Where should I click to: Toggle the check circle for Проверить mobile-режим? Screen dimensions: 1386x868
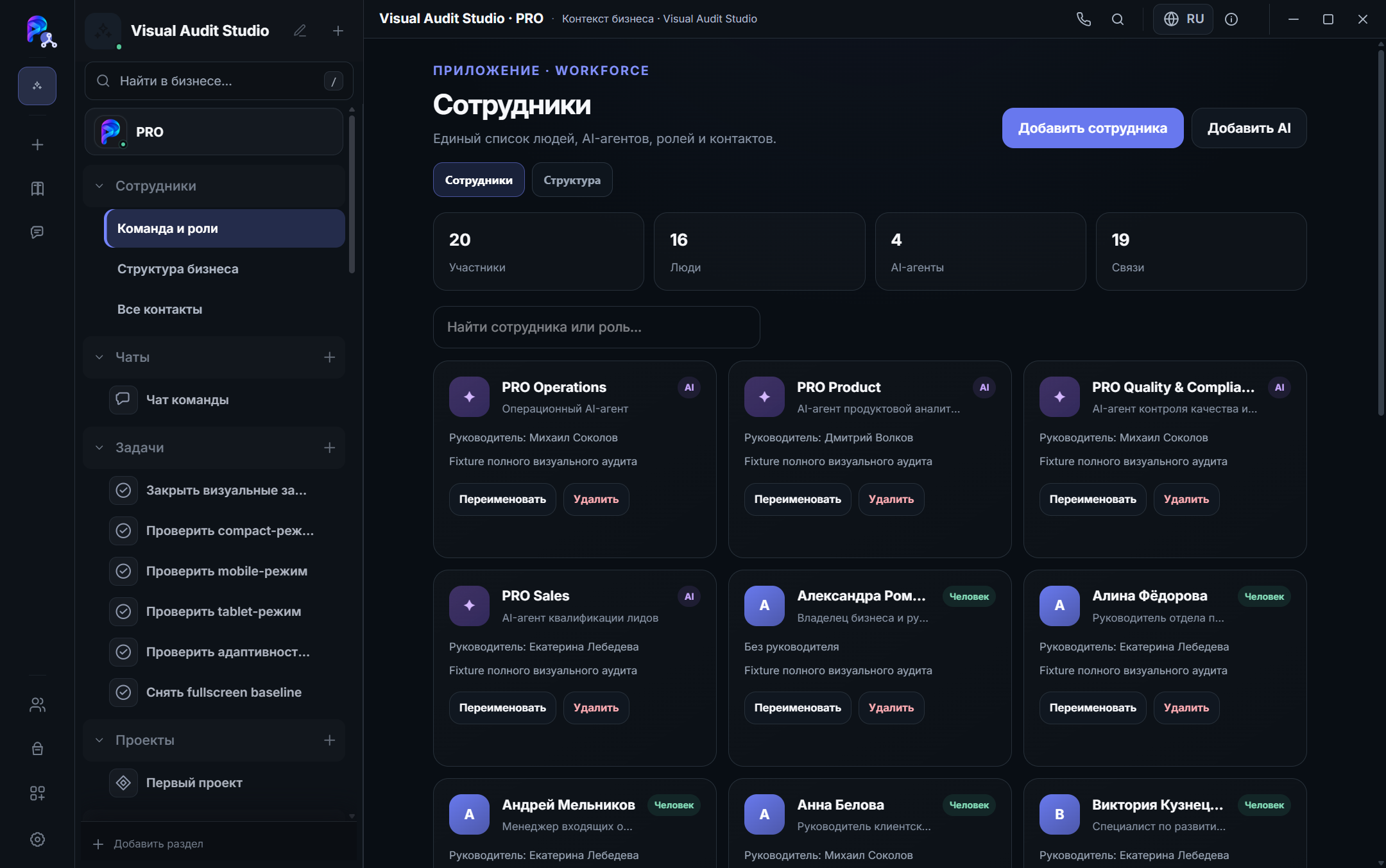point(123,571)
